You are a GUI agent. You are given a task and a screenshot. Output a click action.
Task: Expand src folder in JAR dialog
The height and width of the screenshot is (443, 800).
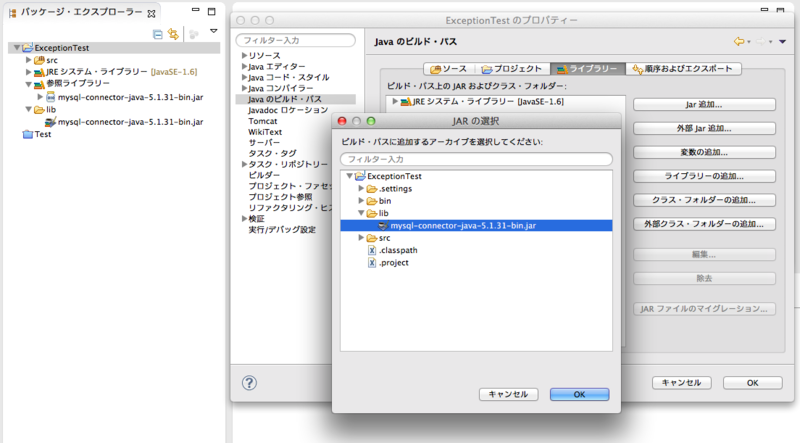click(361, 238)
